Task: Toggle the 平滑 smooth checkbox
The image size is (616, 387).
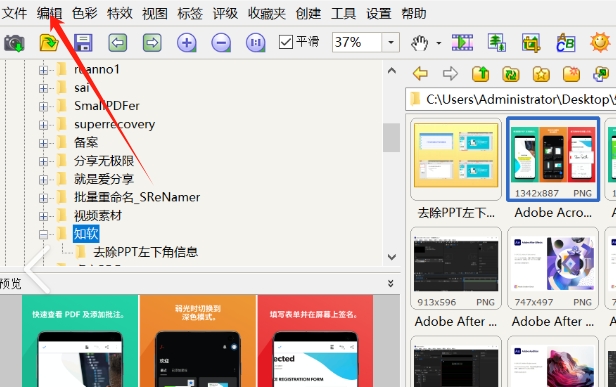Action: click(286, 42)
